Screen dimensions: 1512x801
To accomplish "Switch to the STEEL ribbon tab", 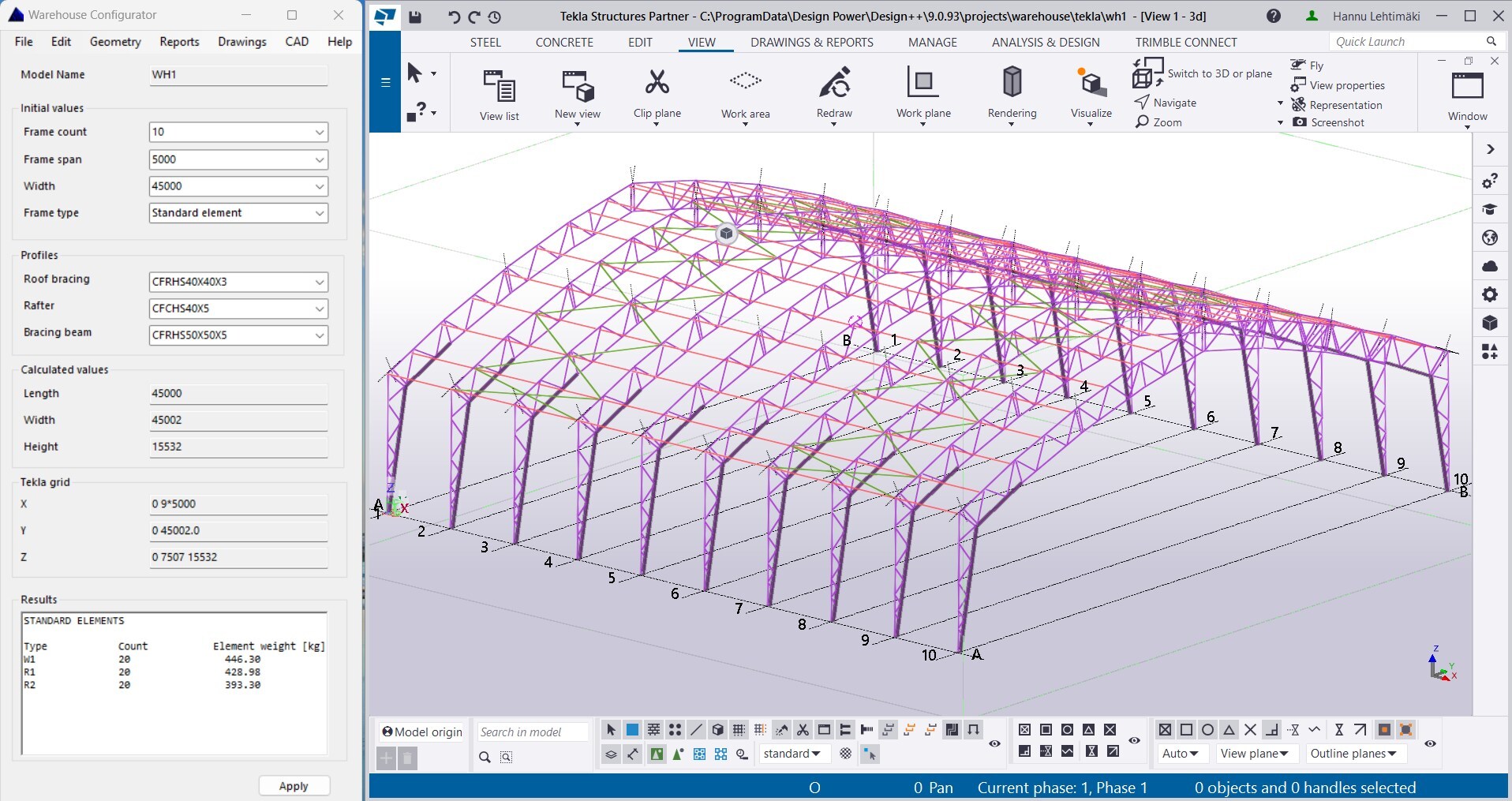I will click(x=485, y=43).
